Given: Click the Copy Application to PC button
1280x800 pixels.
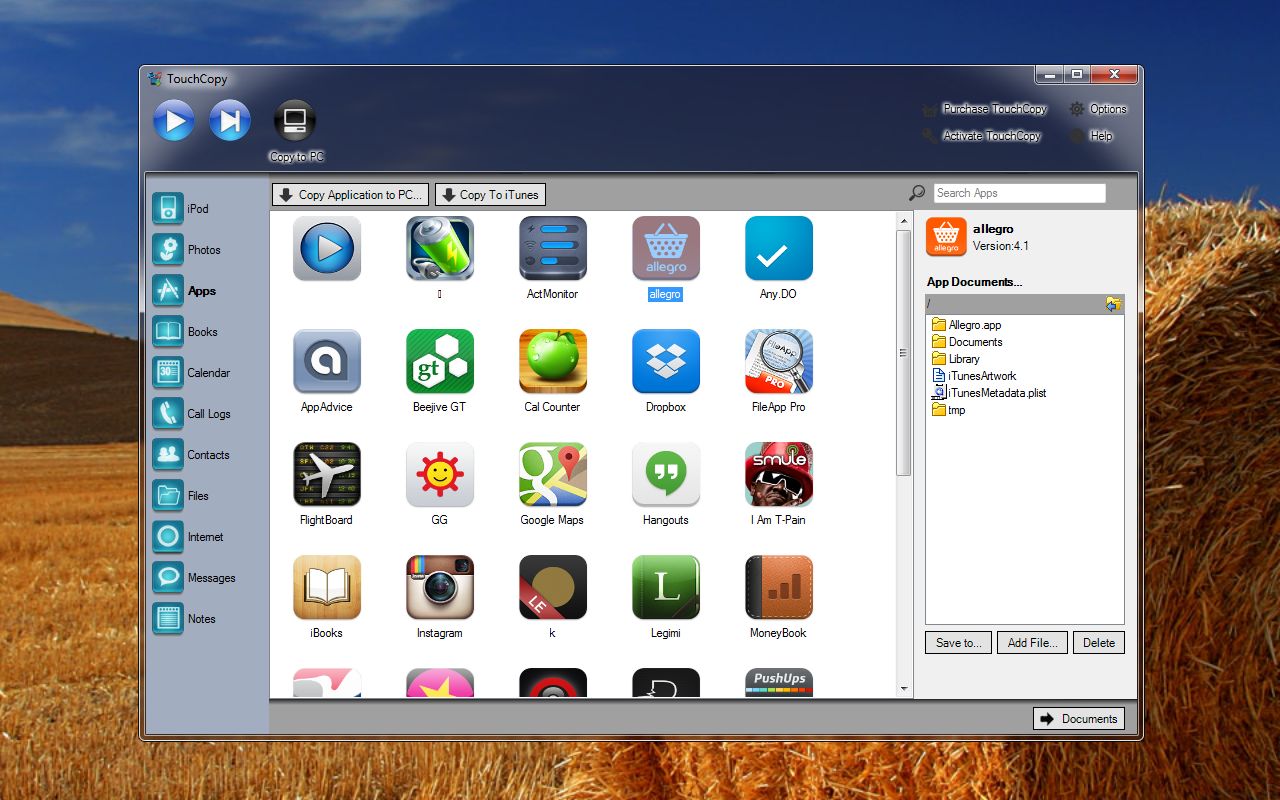Looking at the screenshot, I should tap(351, 195).
